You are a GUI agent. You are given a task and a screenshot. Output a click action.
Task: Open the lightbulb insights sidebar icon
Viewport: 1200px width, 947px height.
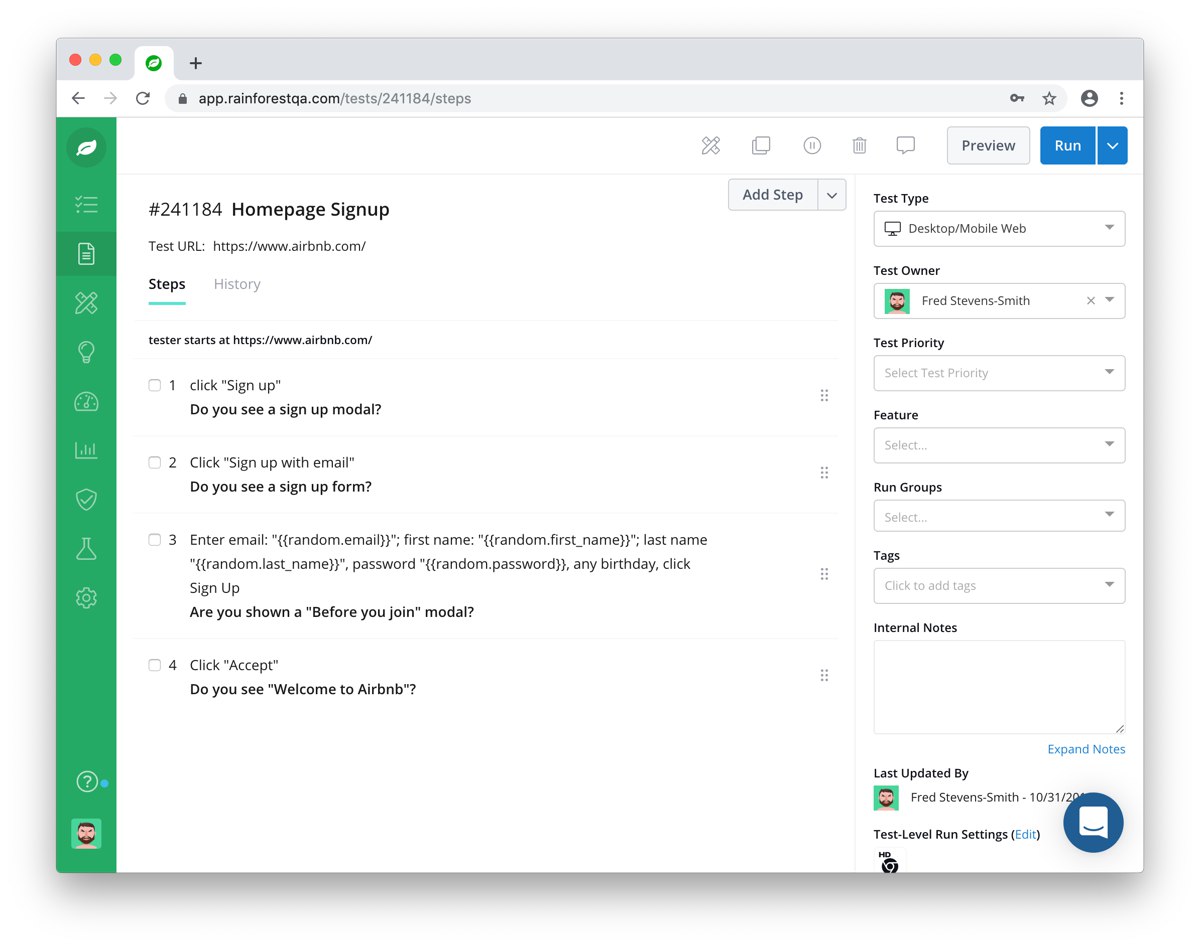[x=86, y=352]
